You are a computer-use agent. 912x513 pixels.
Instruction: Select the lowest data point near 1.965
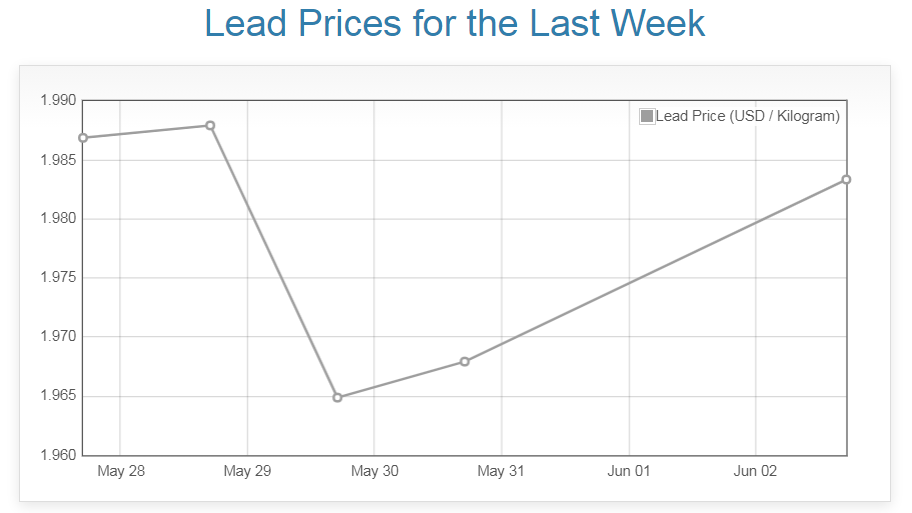[x=337, y=397]
